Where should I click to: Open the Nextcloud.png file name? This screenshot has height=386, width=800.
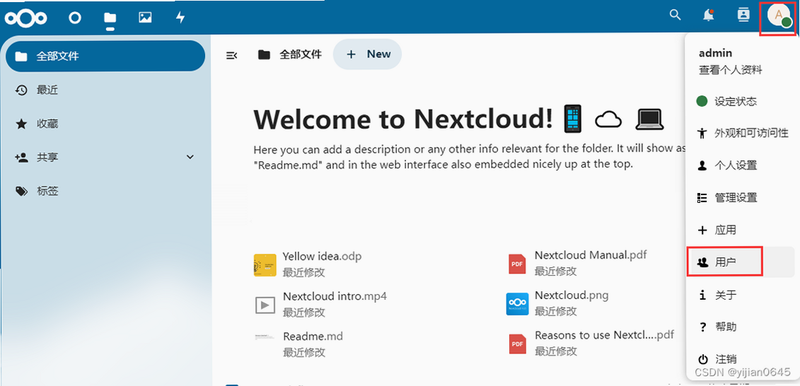(x=571, y=295)
